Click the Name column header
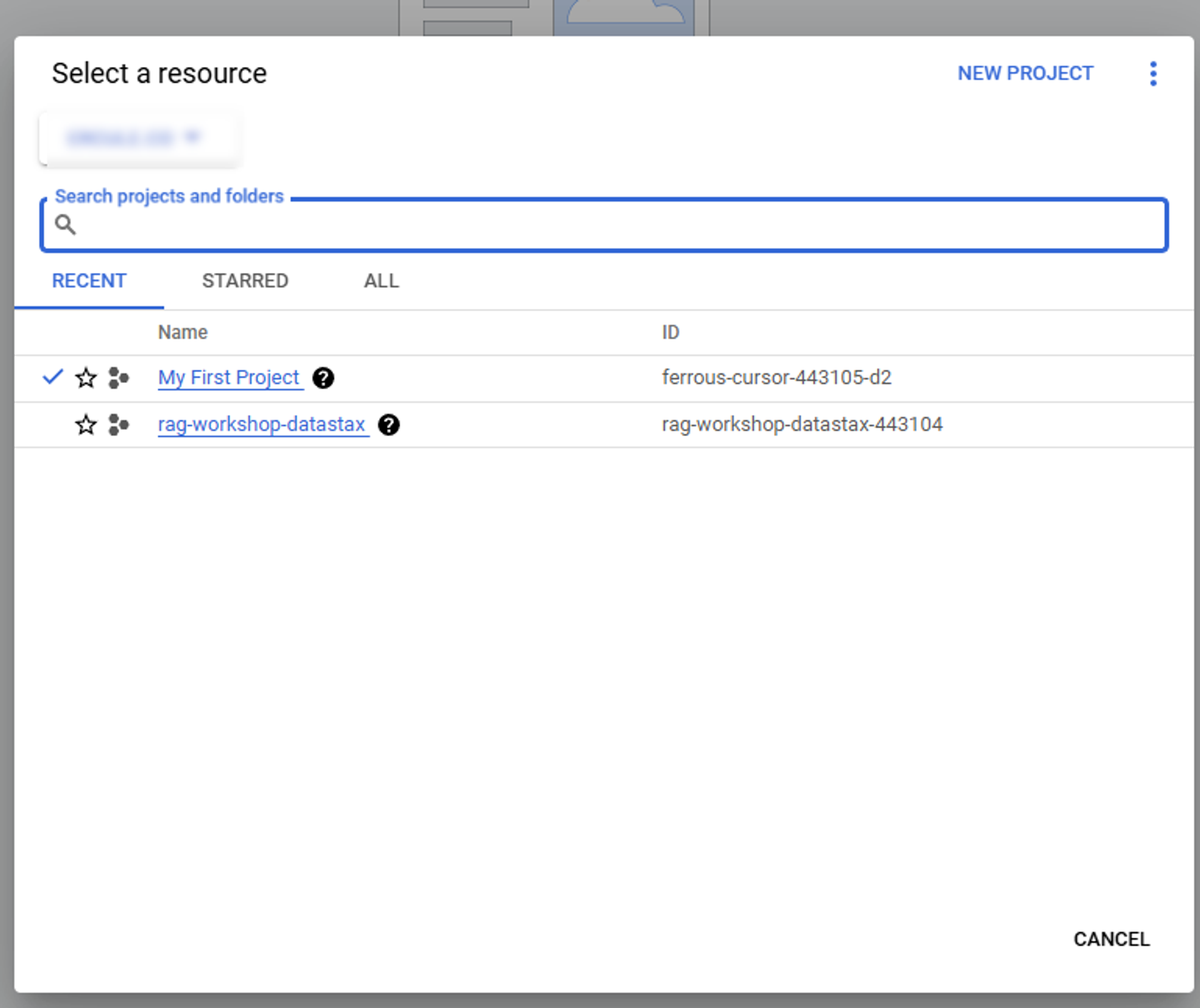1200x1008 pixels. (x=182, y=332)
